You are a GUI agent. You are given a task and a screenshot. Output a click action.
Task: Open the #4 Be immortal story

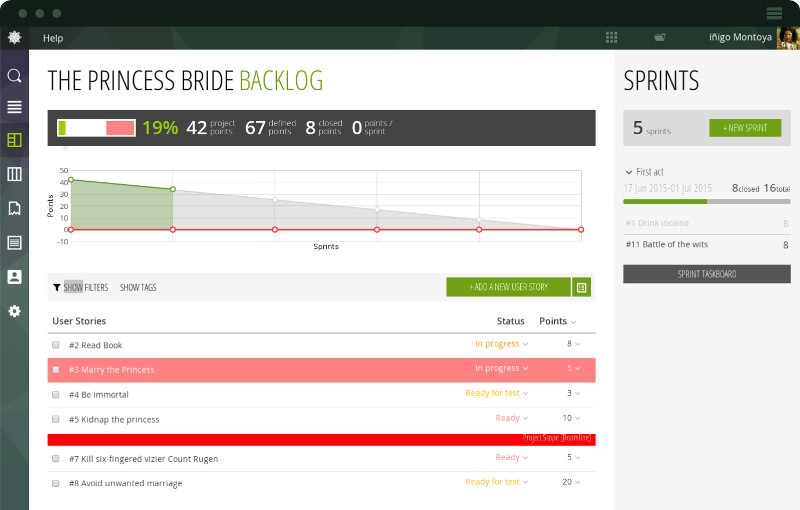(x=98, y=395)
